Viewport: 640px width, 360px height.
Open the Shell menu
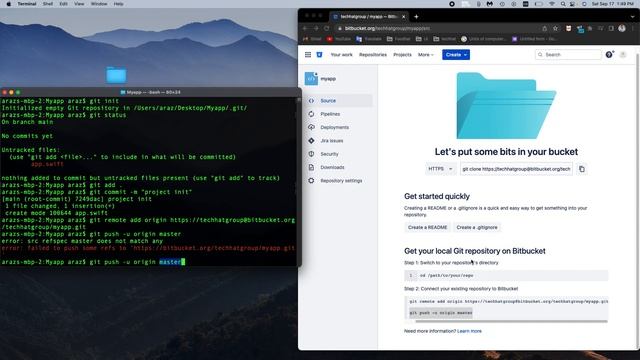48,4
